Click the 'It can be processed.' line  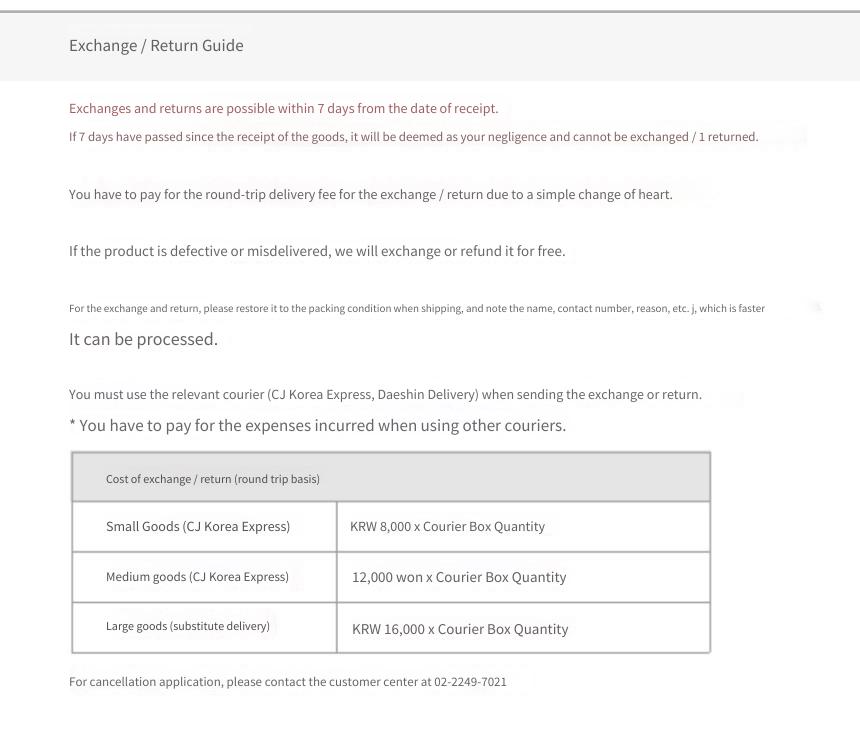(x=143, y=339)
